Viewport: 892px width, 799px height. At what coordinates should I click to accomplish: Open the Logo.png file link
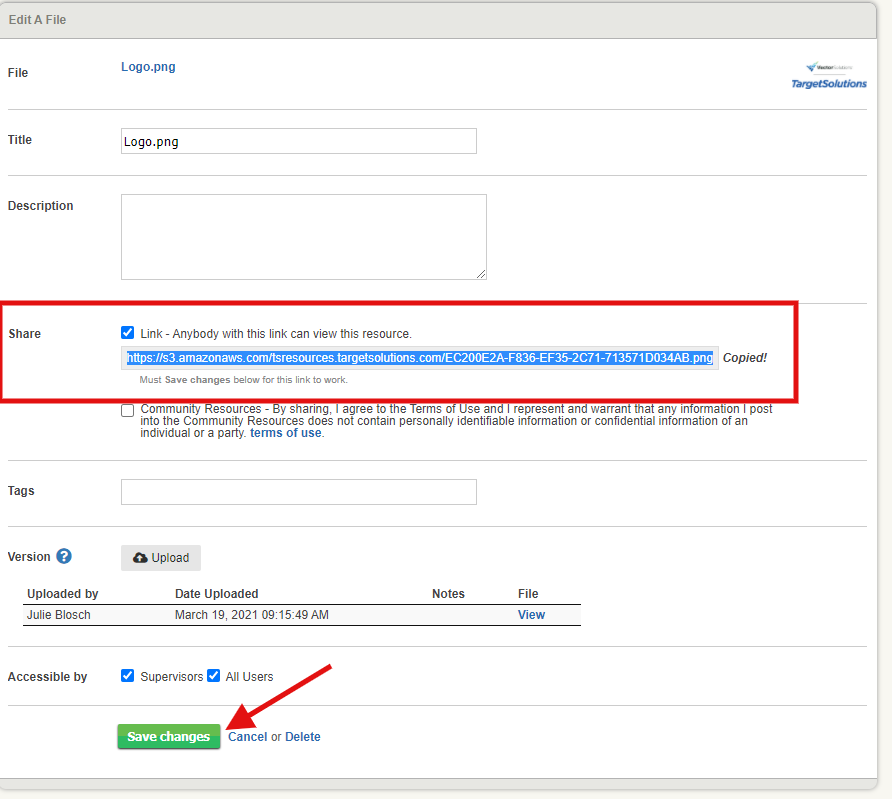coord(148,67)
